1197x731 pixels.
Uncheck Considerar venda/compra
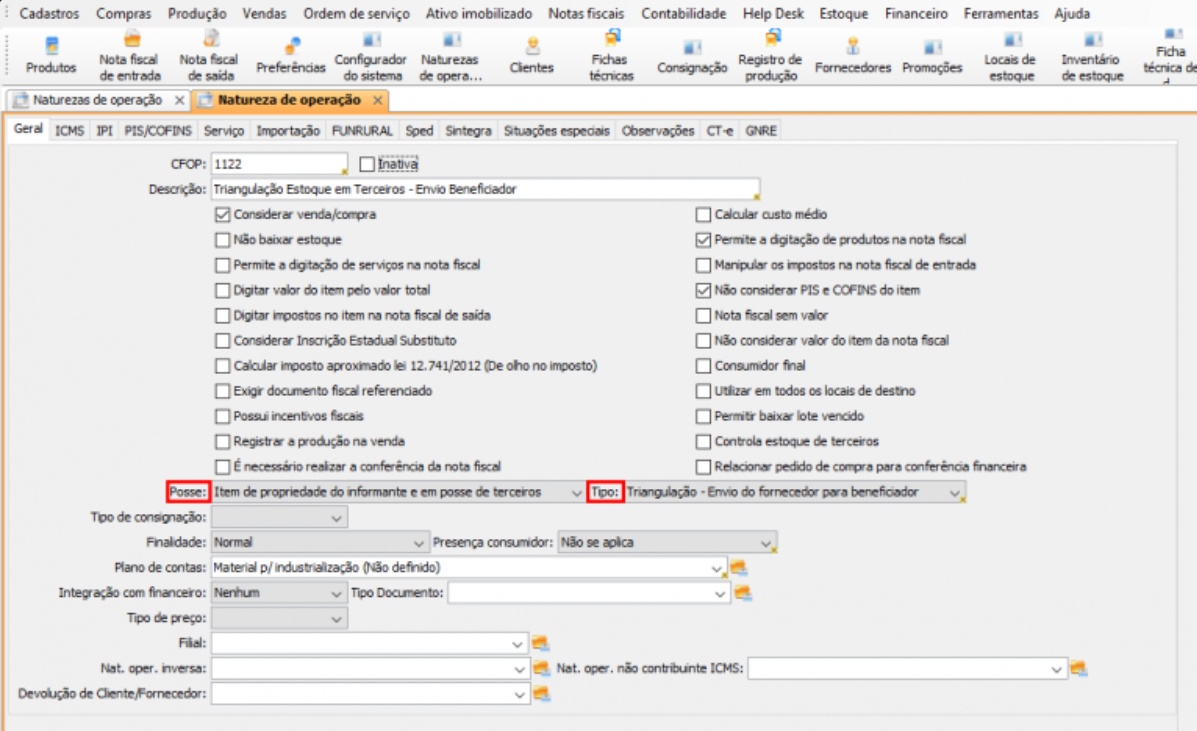click(223, 215)
